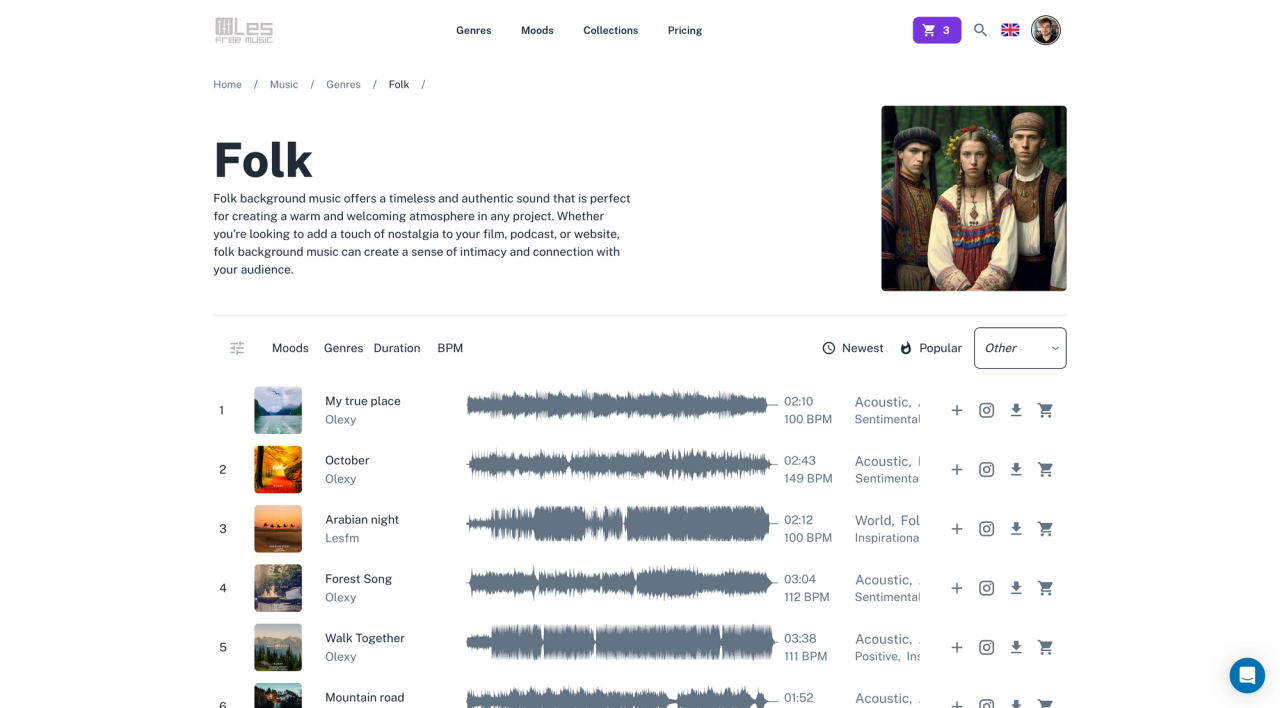Download the track "Walk Together"
This screenshot has width=1280, height=708.
pyautogui.click(x=1016, y=647)
